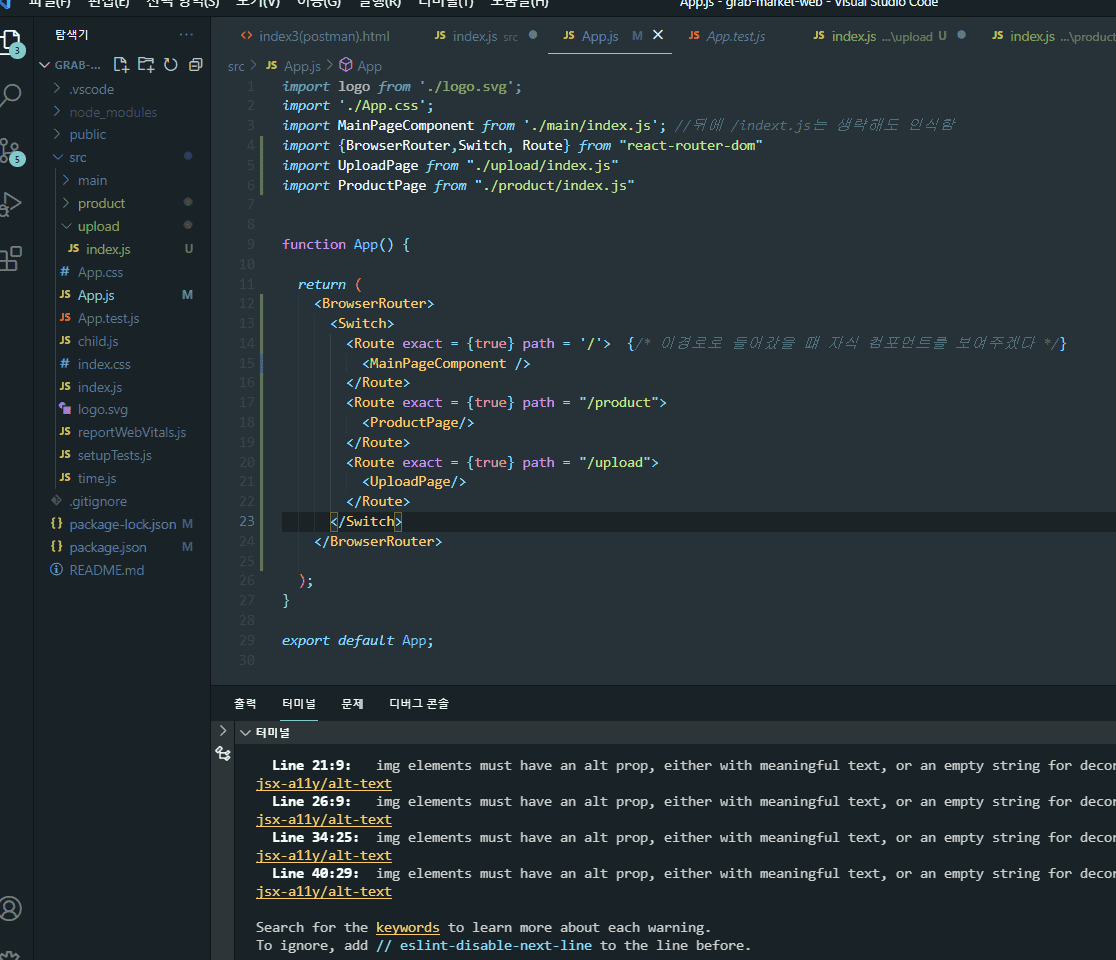Viewport: 1116px width, 960px height.
Task: Click the New Folder icon in explorer
Action: coord(146,65)
